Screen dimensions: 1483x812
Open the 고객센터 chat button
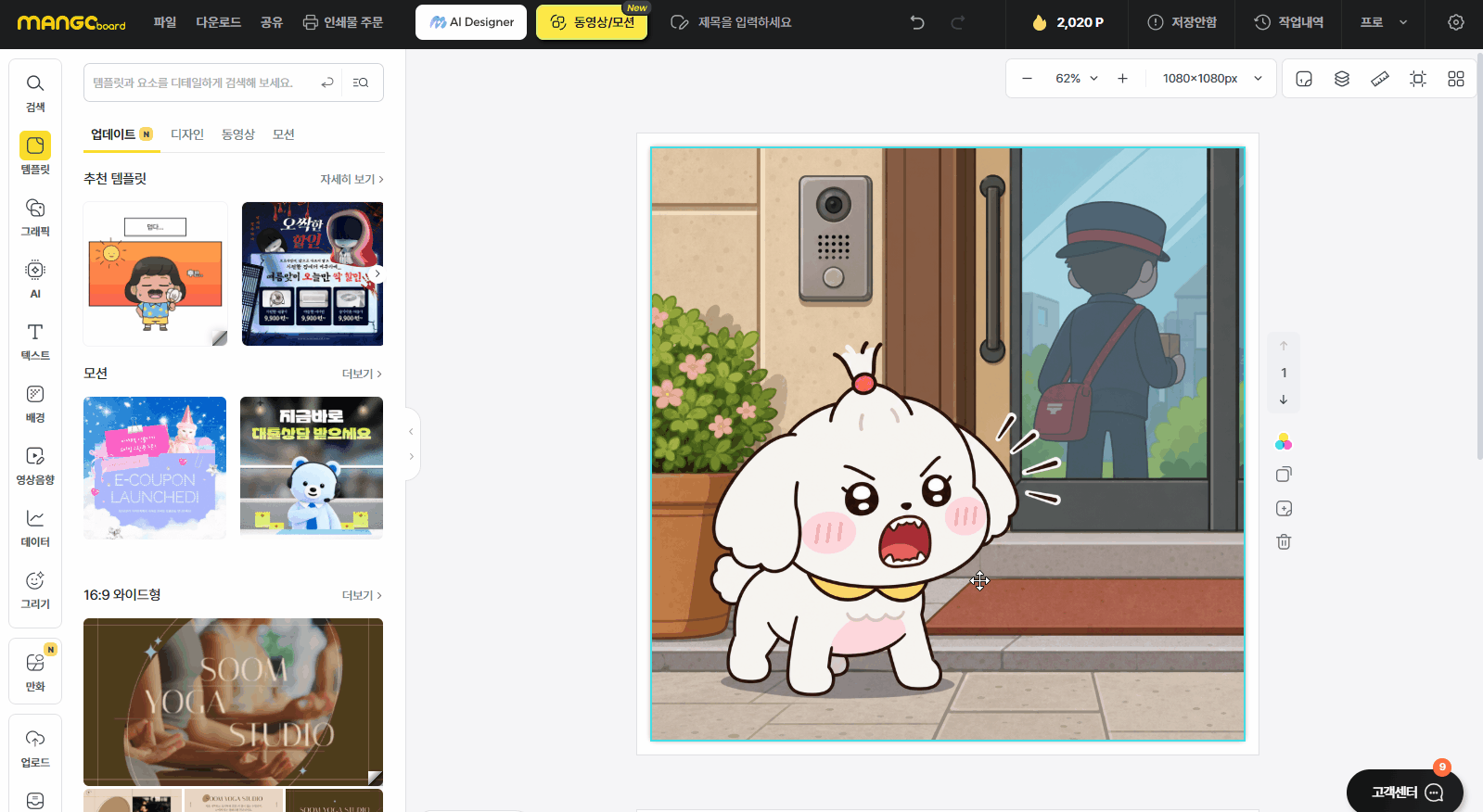pos(1405,792)
